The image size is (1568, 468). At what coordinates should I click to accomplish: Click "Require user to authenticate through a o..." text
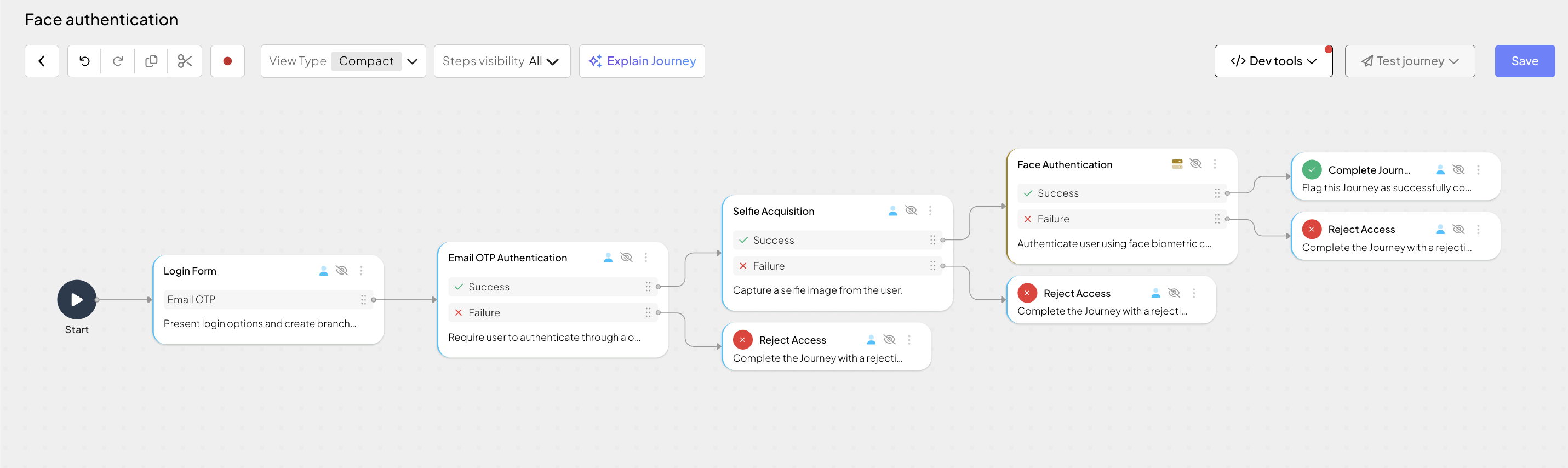544,337
